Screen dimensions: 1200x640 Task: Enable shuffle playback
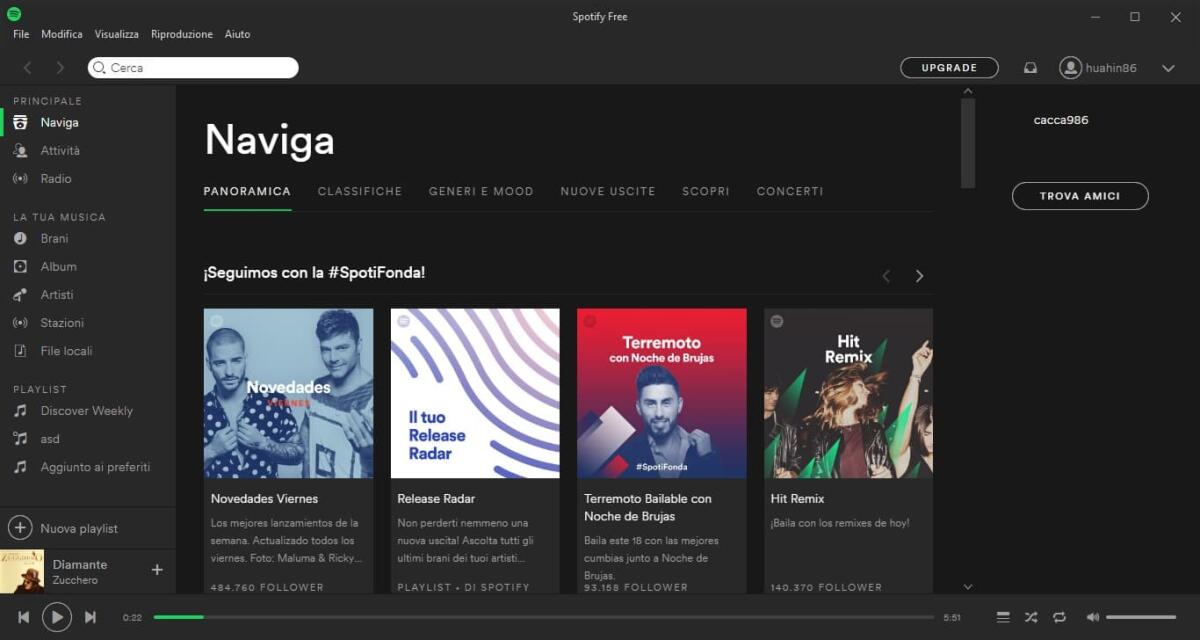pos(1031,617)
